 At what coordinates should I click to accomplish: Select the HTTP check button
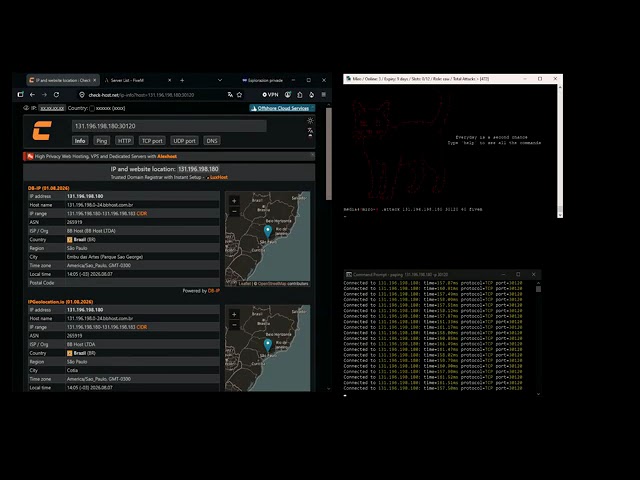[124, 141]
